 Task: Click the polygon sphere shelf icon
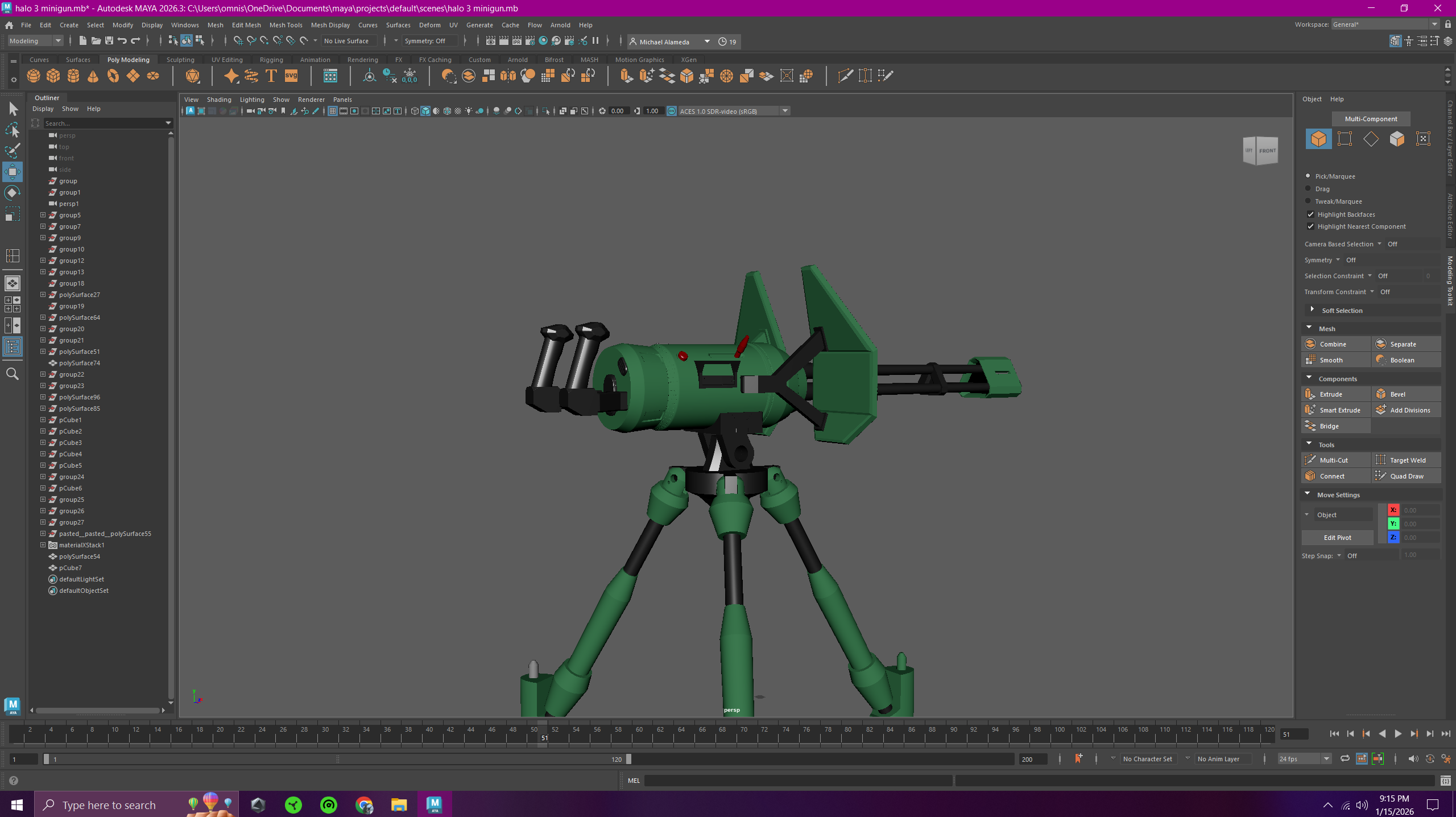(34, 76)
